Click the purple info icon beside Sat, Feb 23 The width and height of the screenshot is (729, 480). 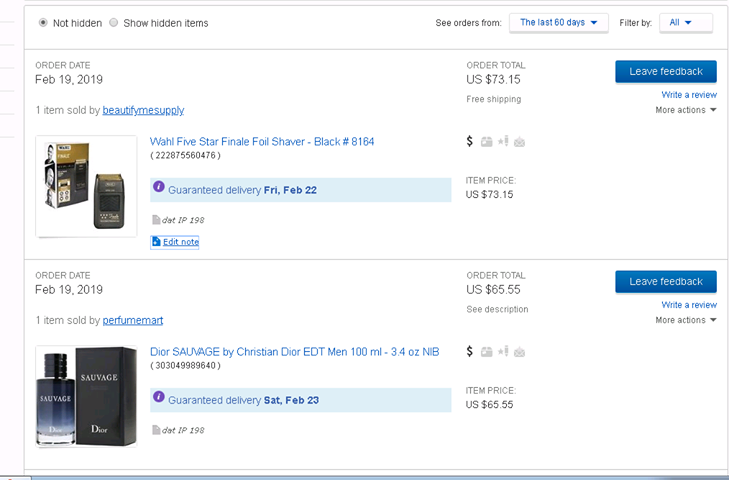tap(158, 398)
